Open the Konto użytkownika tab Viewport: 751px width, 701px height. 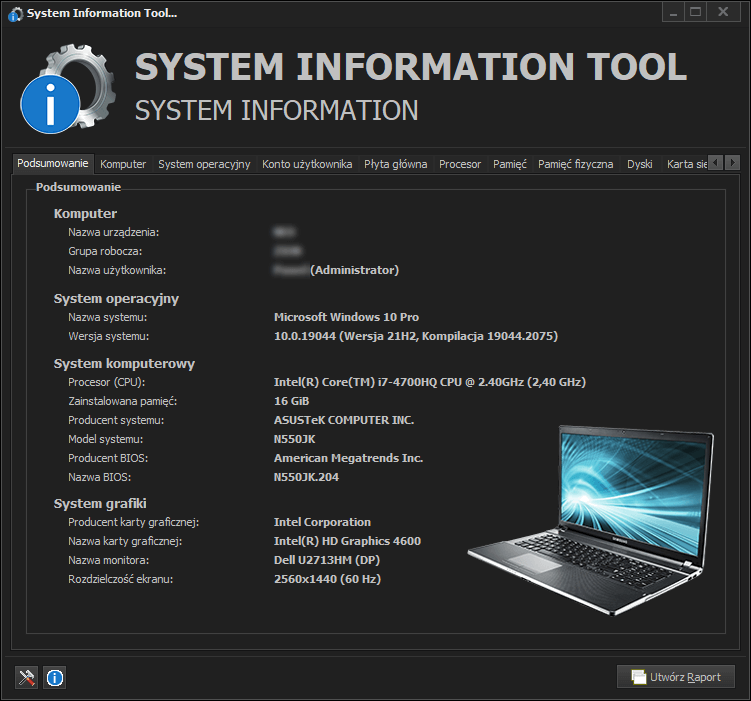307,164
